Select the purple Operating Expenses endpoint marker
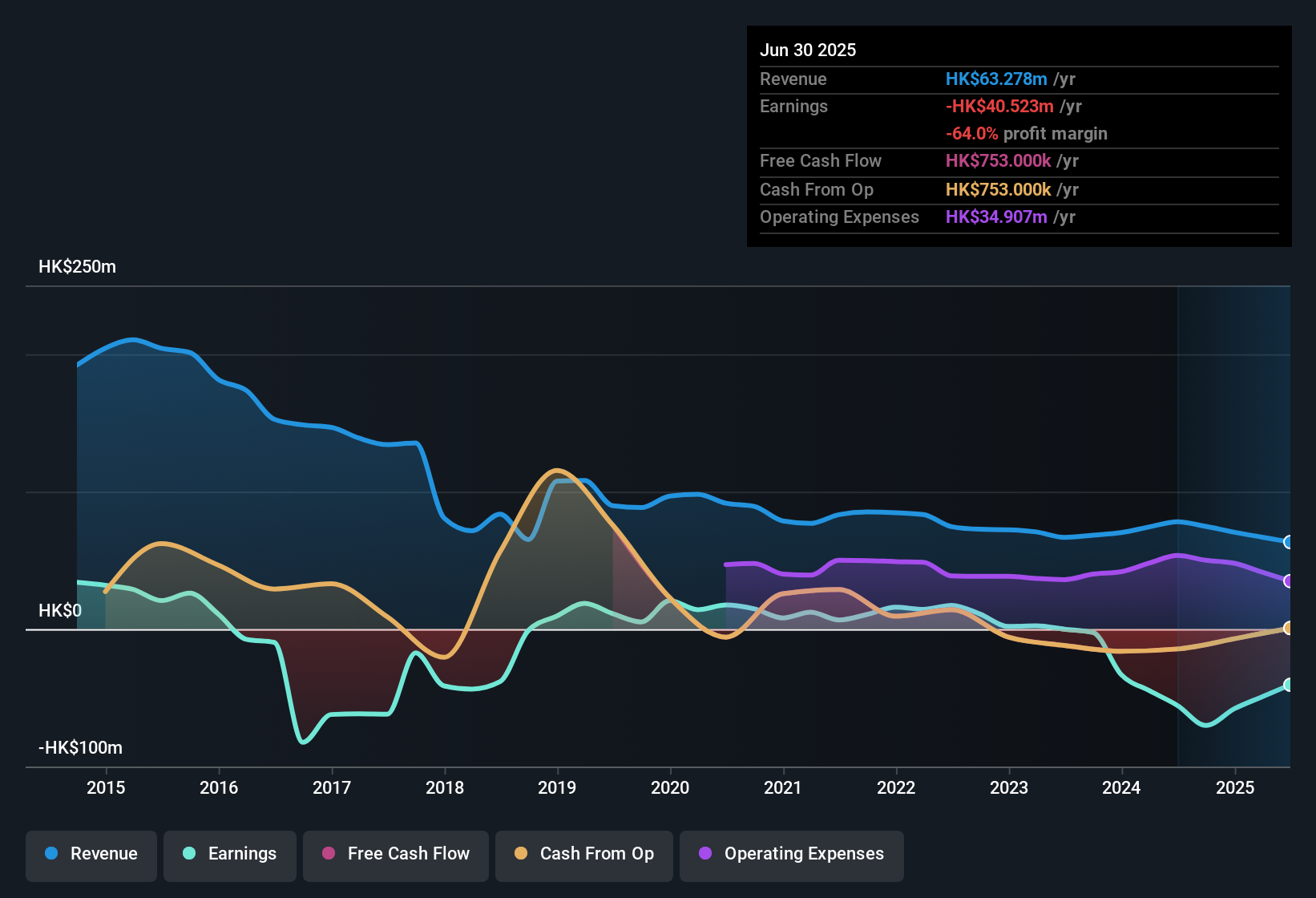 1288,581
